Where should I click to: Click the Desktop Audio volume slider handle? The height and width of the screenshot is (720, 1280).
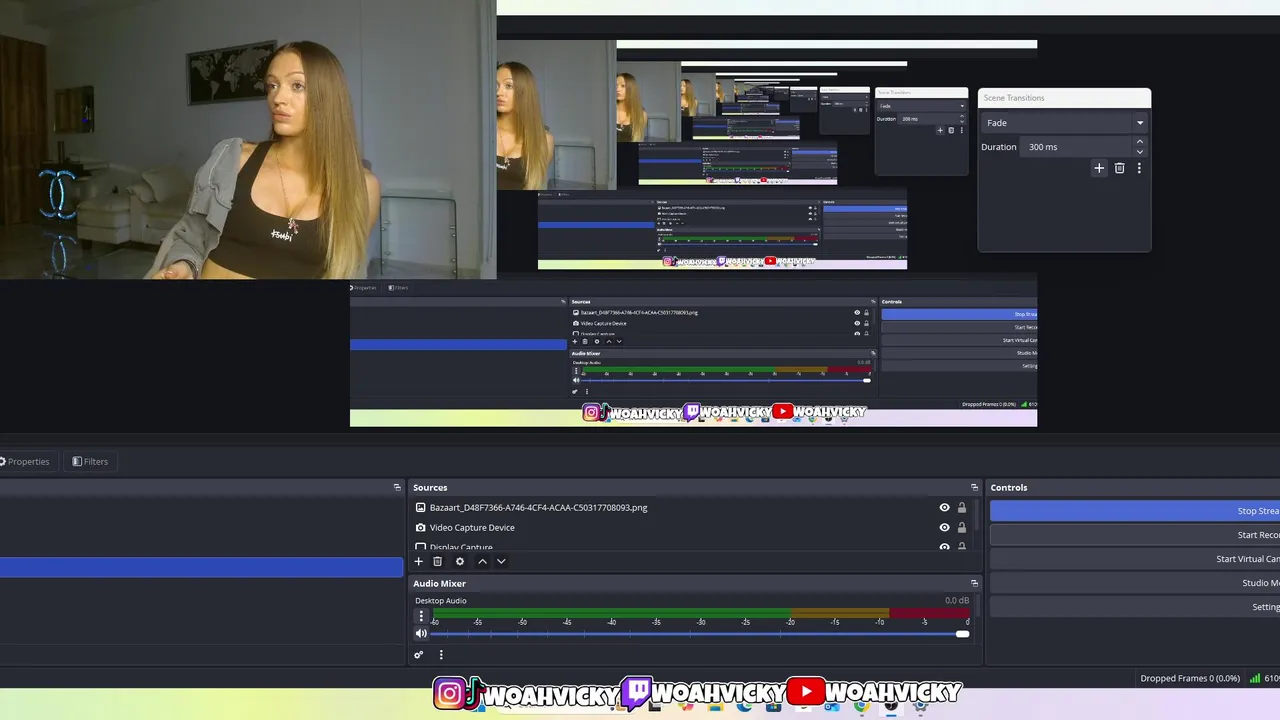pos(962,633)
